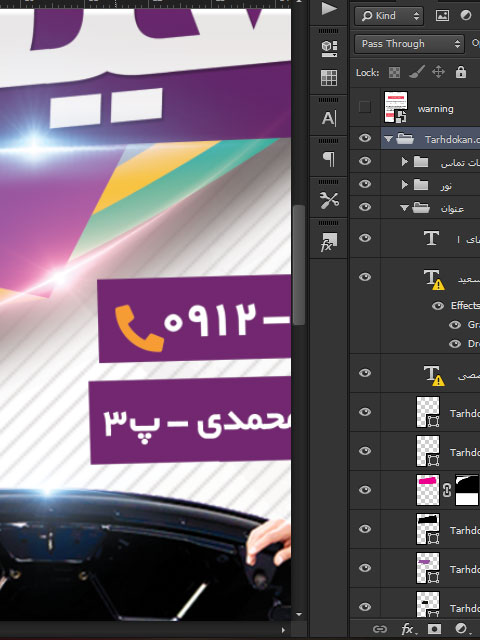480x640 pixels.
Task: Lock layer position move icon
Action: click(x=438, y=72)
